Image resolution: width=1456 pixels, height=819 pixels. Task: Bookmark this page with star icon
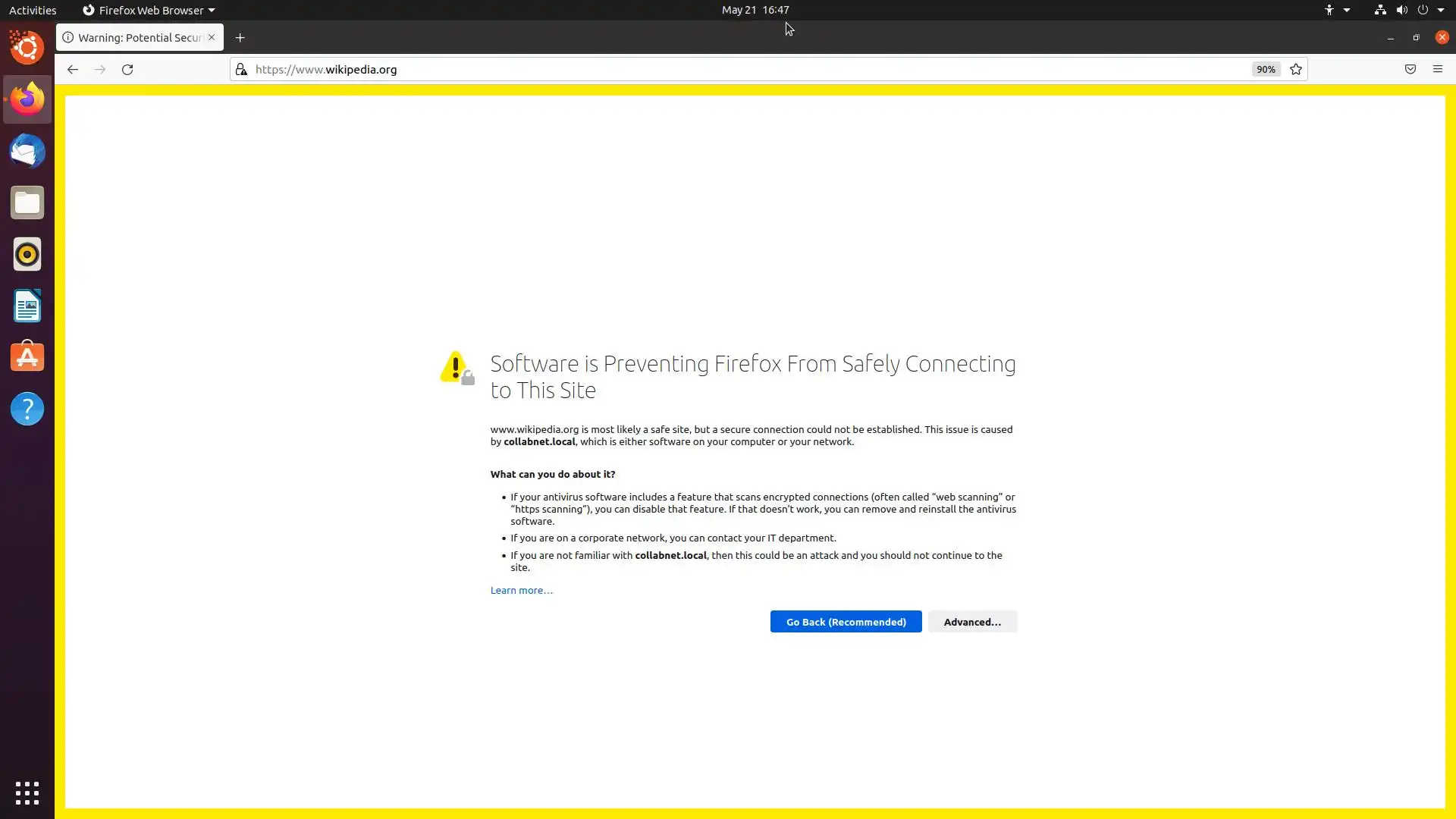(1296, 69)
